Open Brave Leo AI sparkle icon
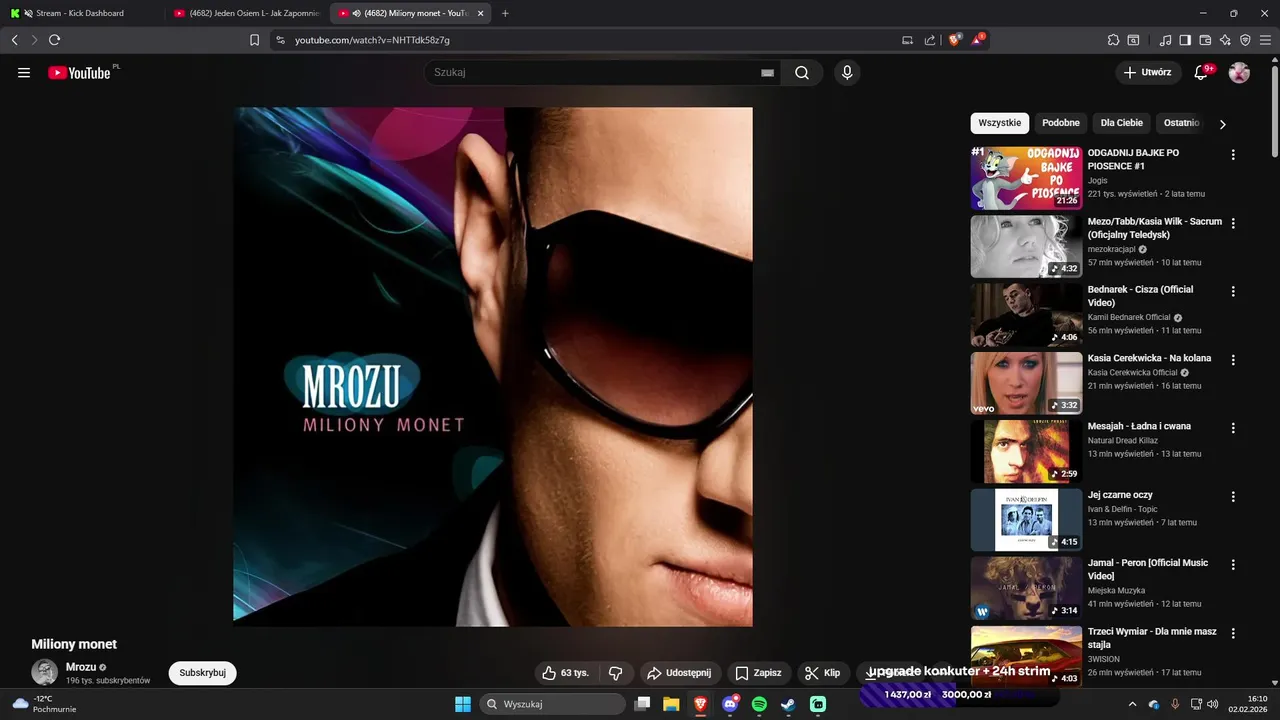Screen dimensions: 1280x720 pos(1225,40)
